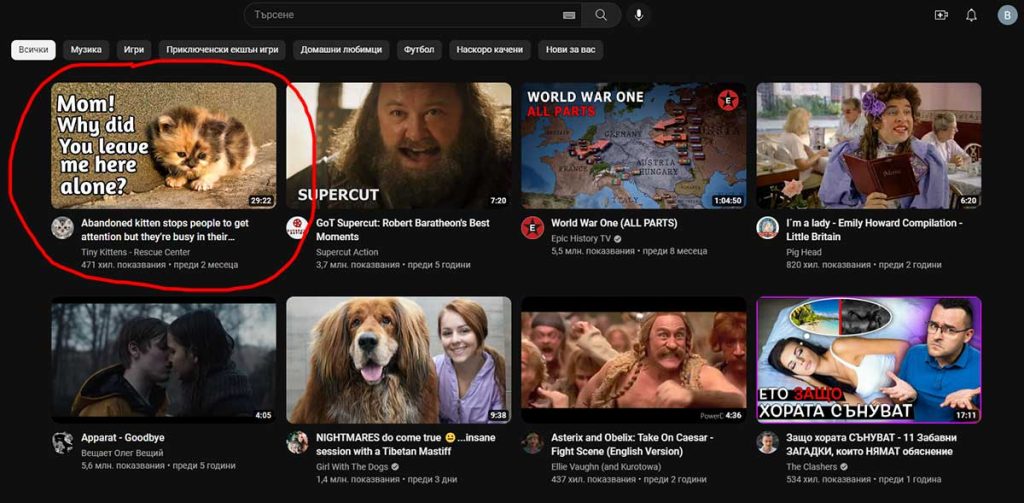Activate voice search microphone icon

(638, 15)
